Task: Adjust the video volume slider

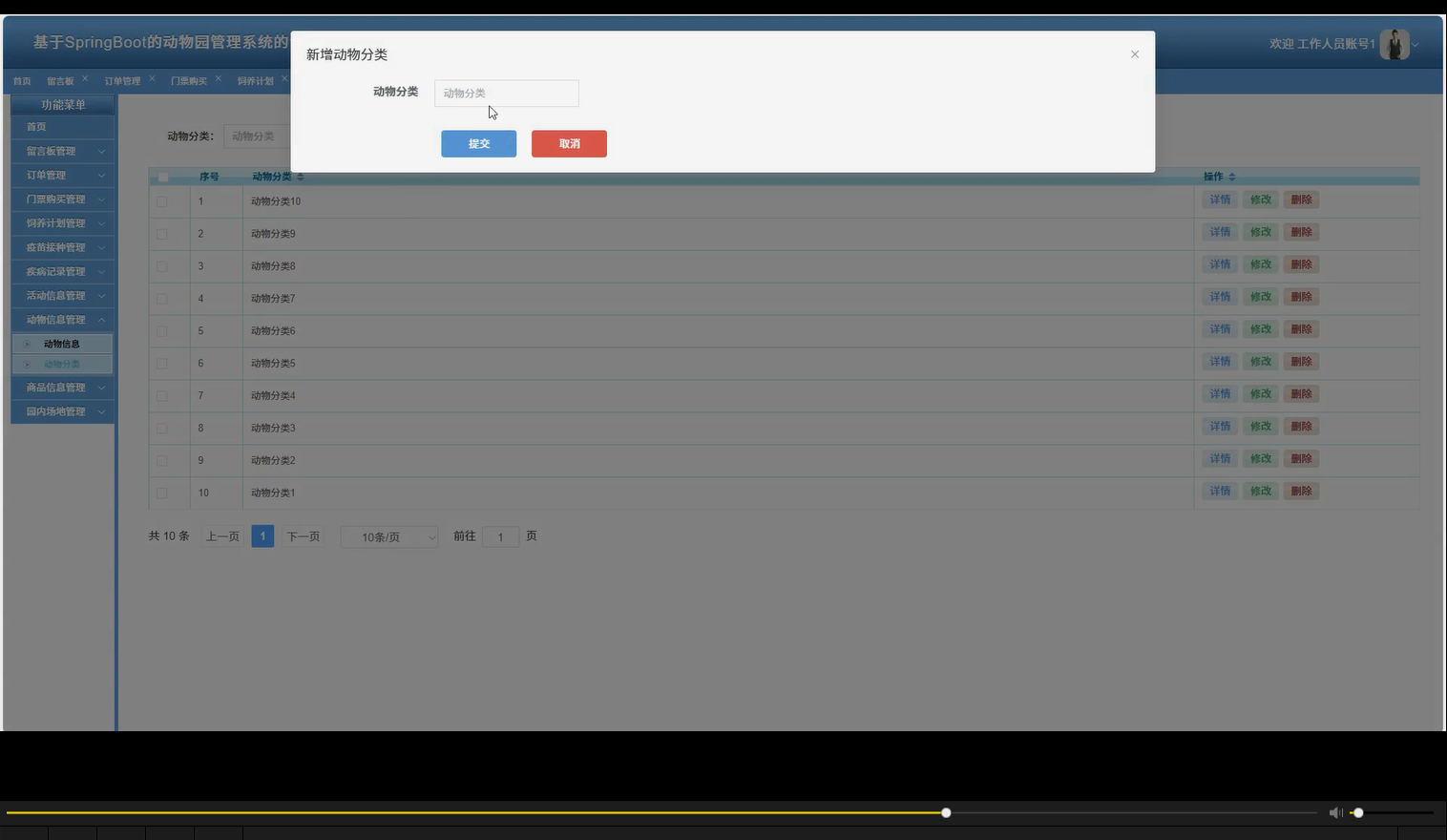Action: [1392, 813]
